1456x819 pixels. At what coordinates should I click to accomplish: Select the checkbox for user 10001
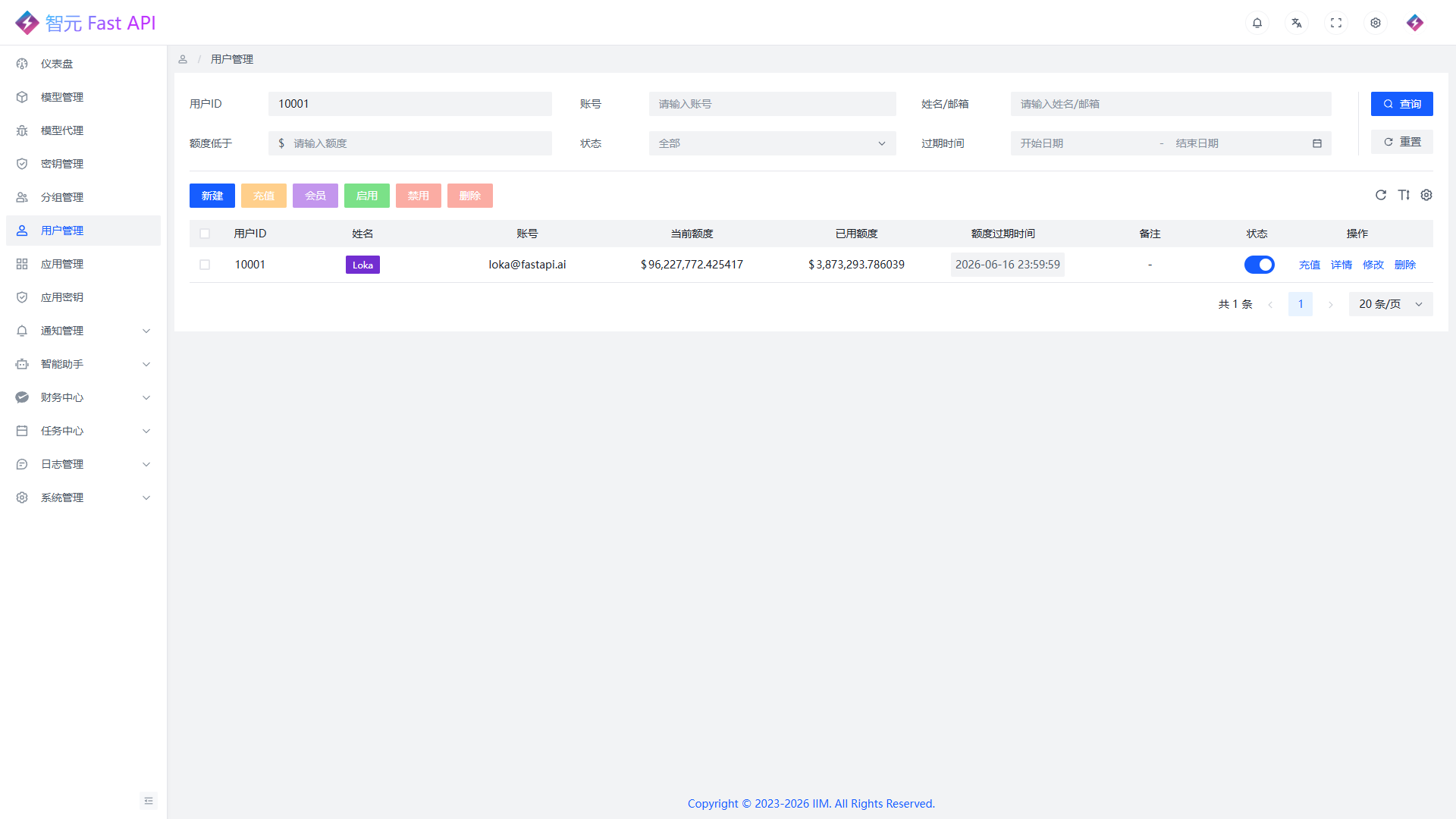(205, 265)
